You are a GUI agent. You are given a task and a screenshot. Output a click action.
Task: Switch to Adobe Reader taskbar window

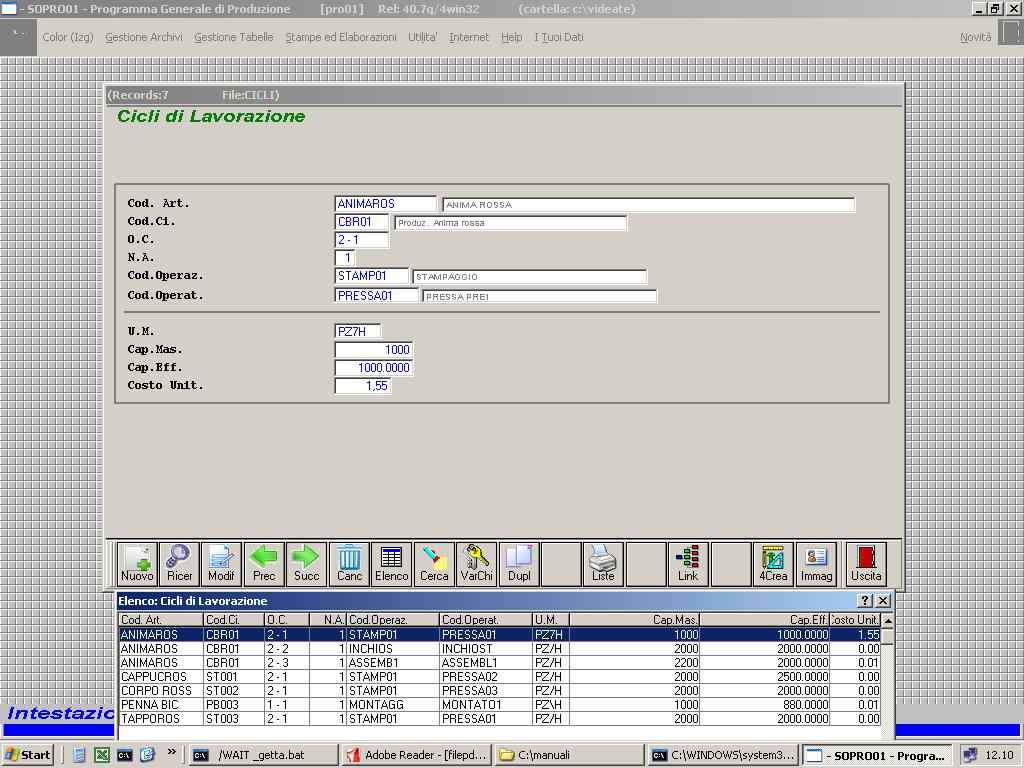click(417, 755)
